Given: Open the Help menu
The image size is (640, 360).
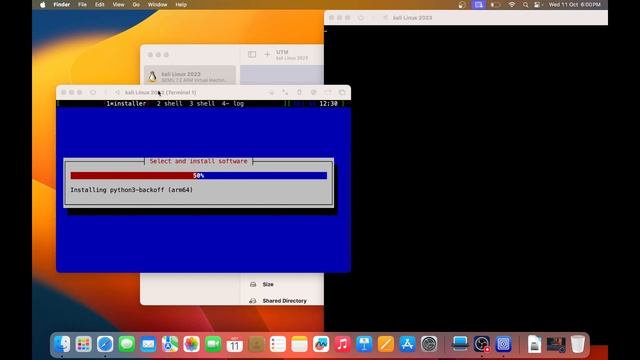Looking at the screenshot, I should tap(181, 5).
